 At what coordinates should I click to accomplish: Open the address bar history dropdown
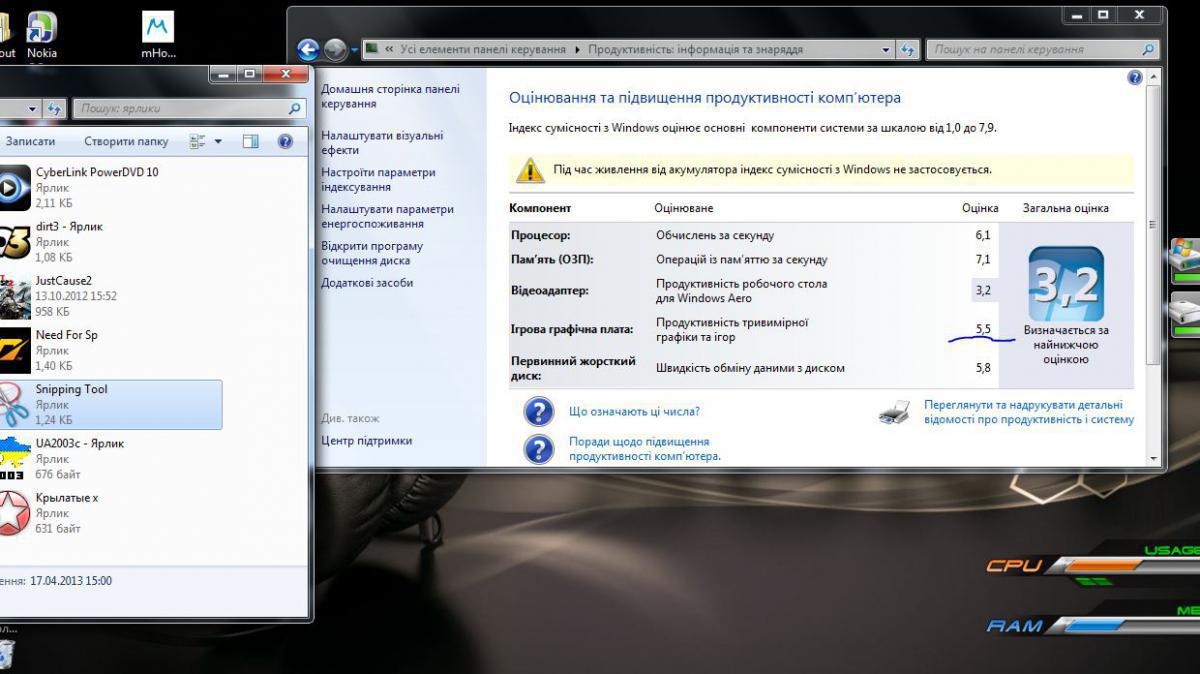pyautogui.click(x=886, y=49)
